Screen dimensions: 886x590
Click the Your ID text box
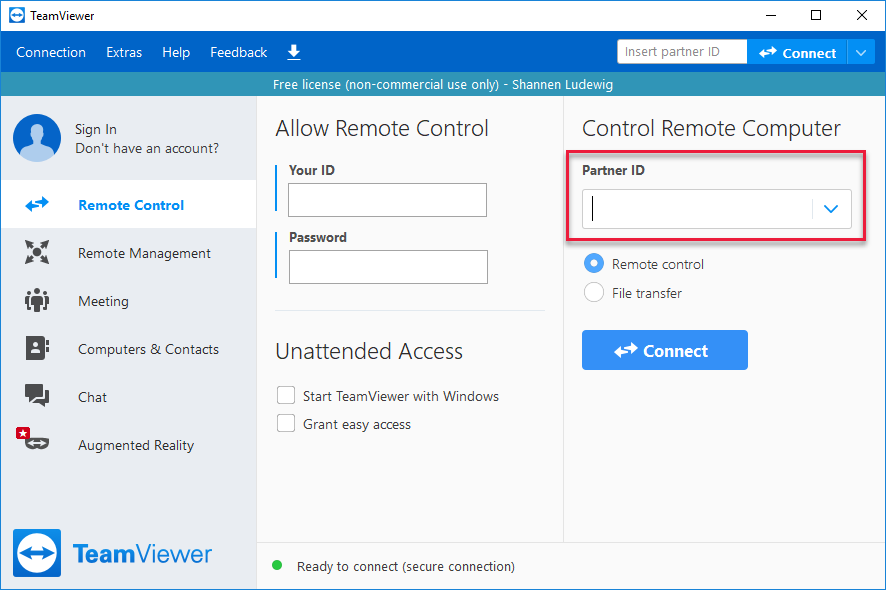coord(387,199)
